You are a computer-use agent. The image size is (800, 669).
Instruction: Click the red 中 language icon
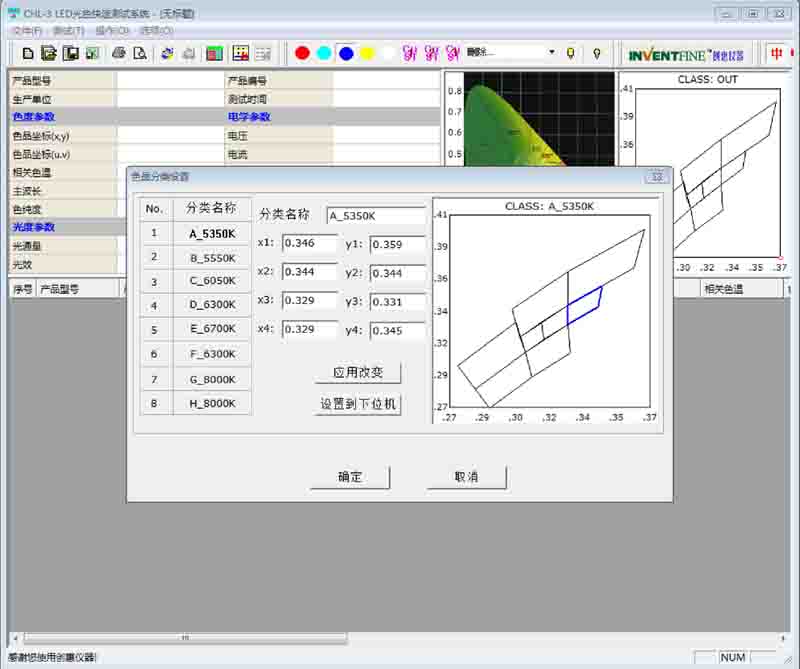777,53
